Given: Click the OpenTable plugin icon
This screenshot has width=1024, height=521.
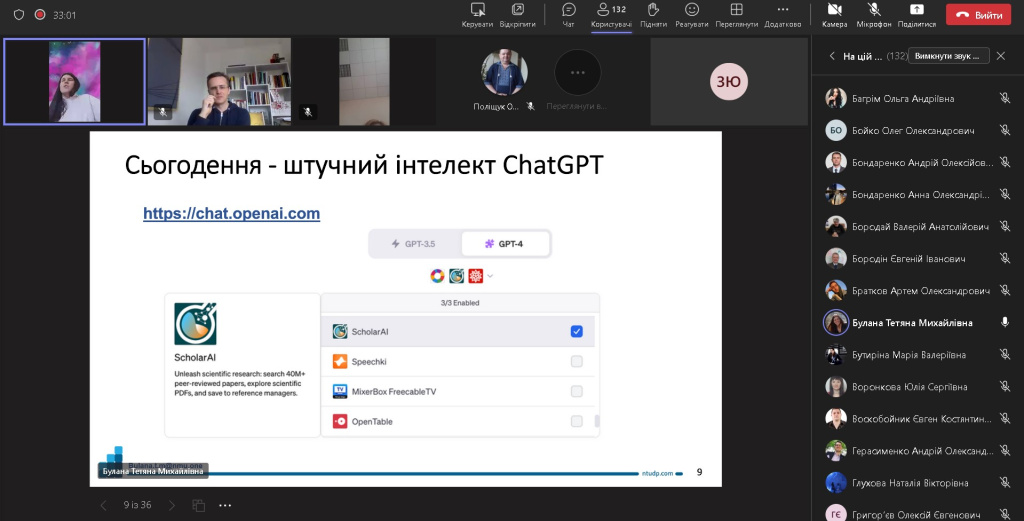Looking at the screenshot, I should 340,421.
